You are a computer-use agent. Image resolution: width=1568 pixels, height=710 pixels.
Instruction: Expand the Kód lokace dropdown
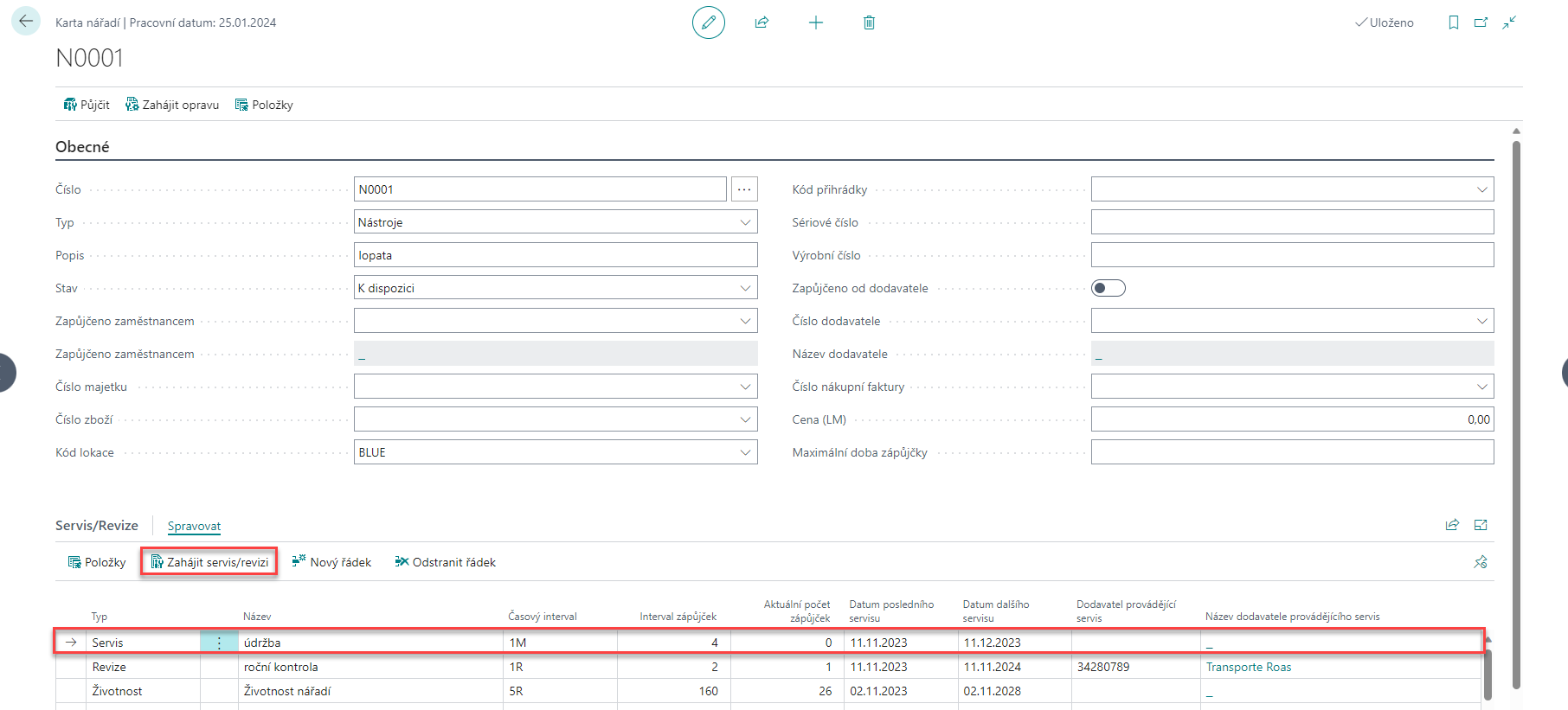point(745,452)
